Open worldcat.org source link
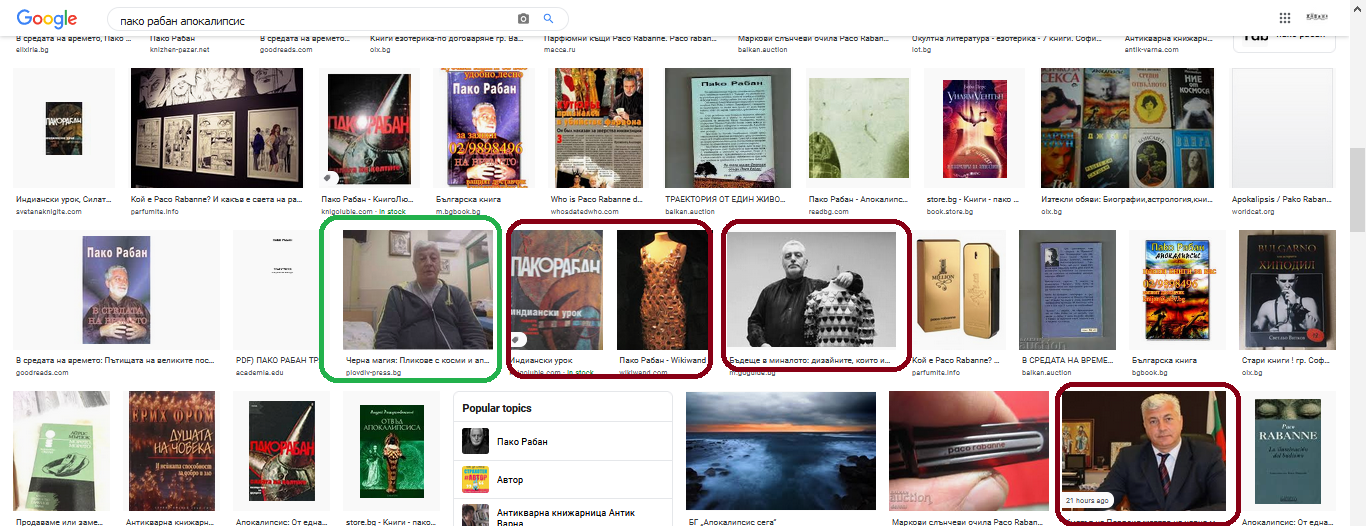Viewport: 1366px width, 526px height. point(1253,212)
